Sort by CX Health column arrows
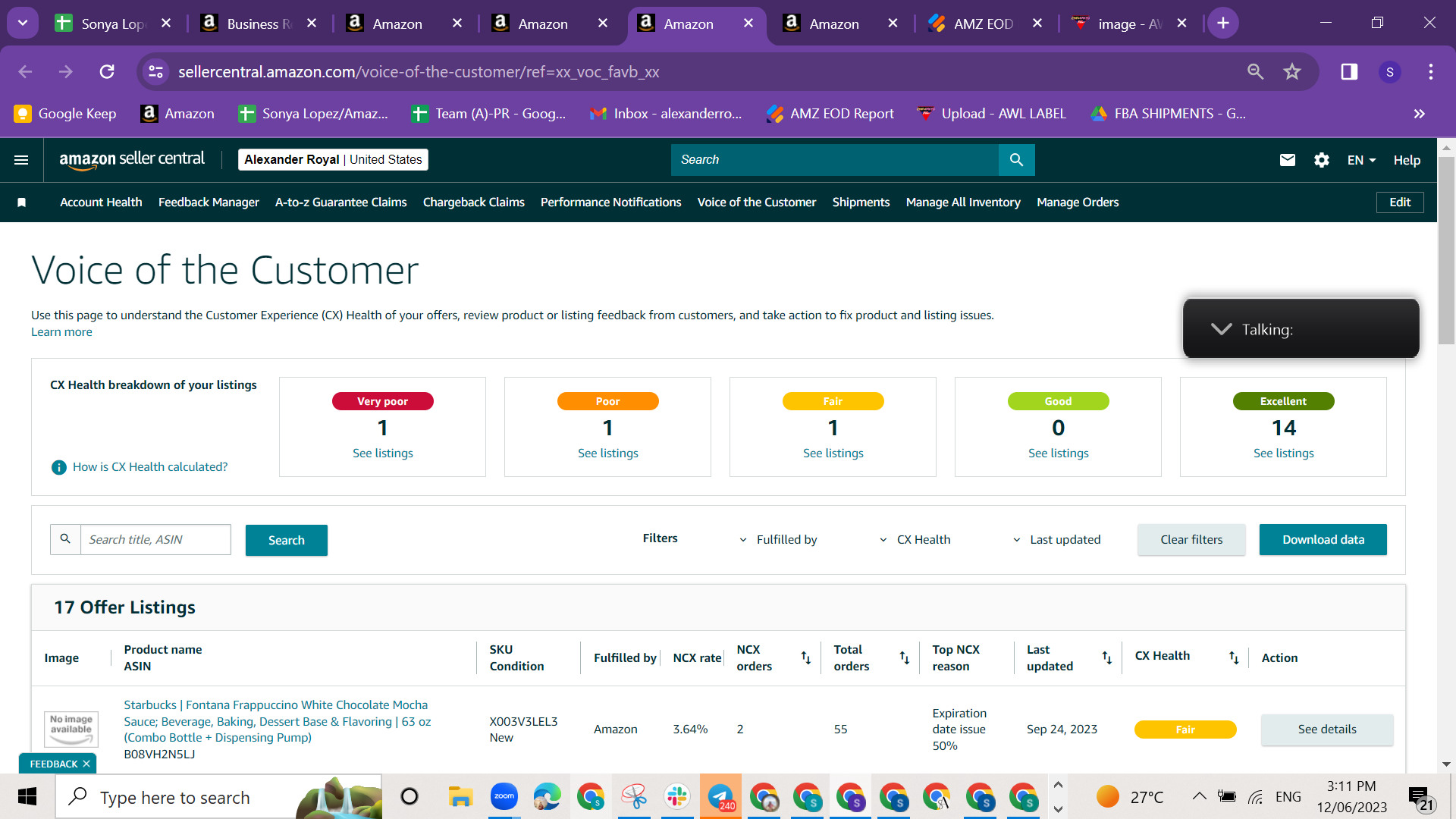1456x819 pixels. (x=1234, y=657)
